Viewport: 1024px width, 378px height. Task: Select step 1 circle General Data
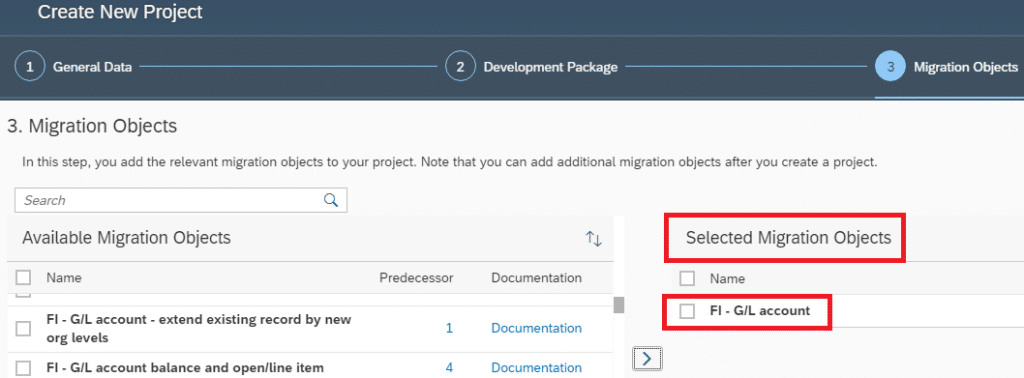point(29,67)
